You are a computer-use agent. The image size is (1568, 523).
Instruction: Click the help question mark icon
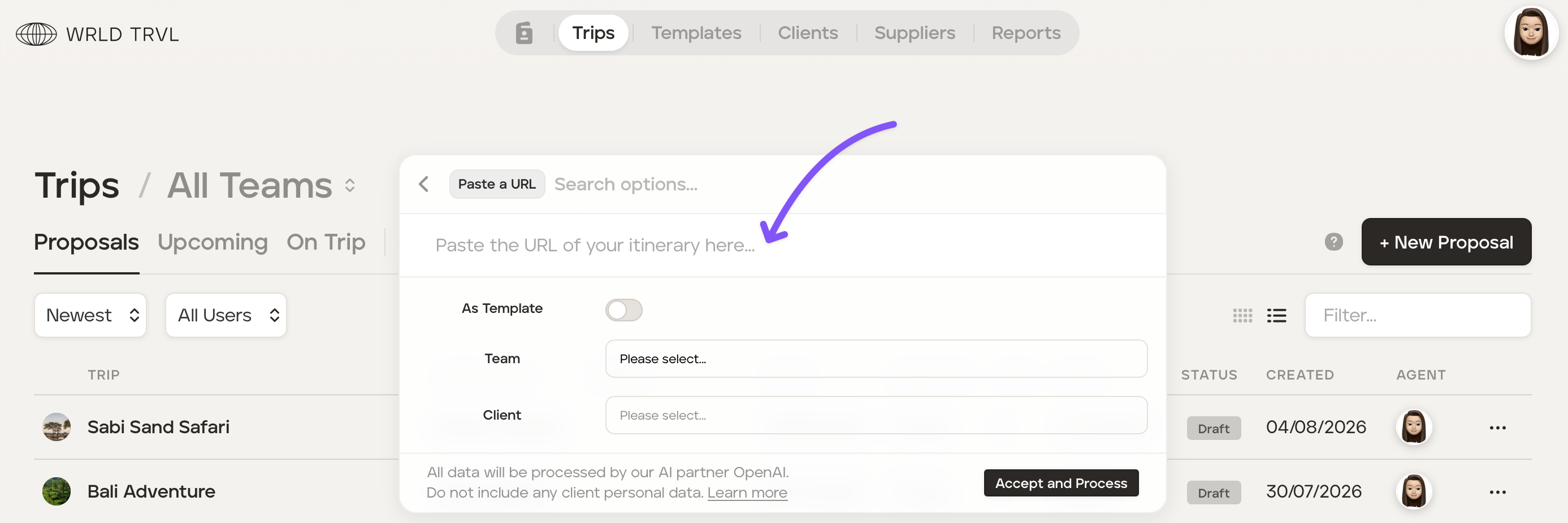(1333, 242)
